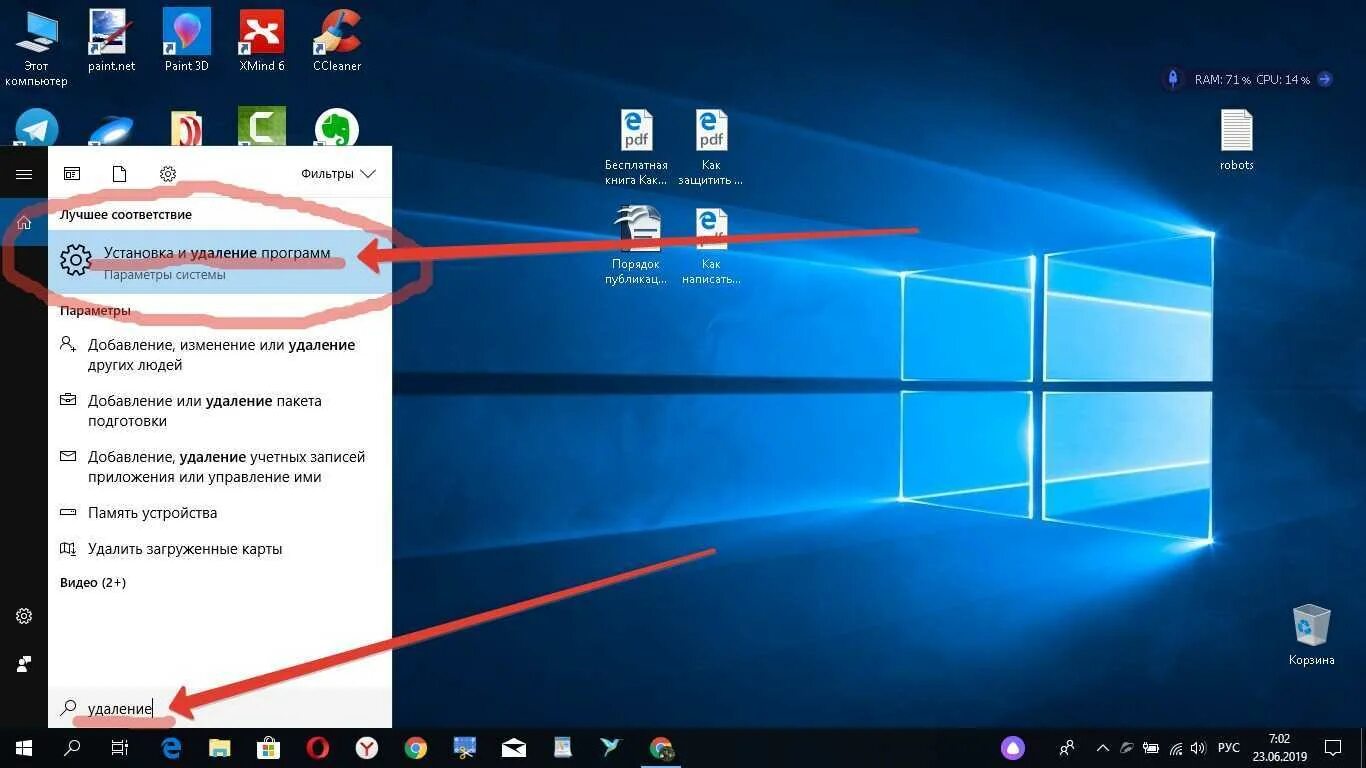Open Добавление или удаление пакета подготовки
This screenshot has height=768, width=1366.
(220, 411)
